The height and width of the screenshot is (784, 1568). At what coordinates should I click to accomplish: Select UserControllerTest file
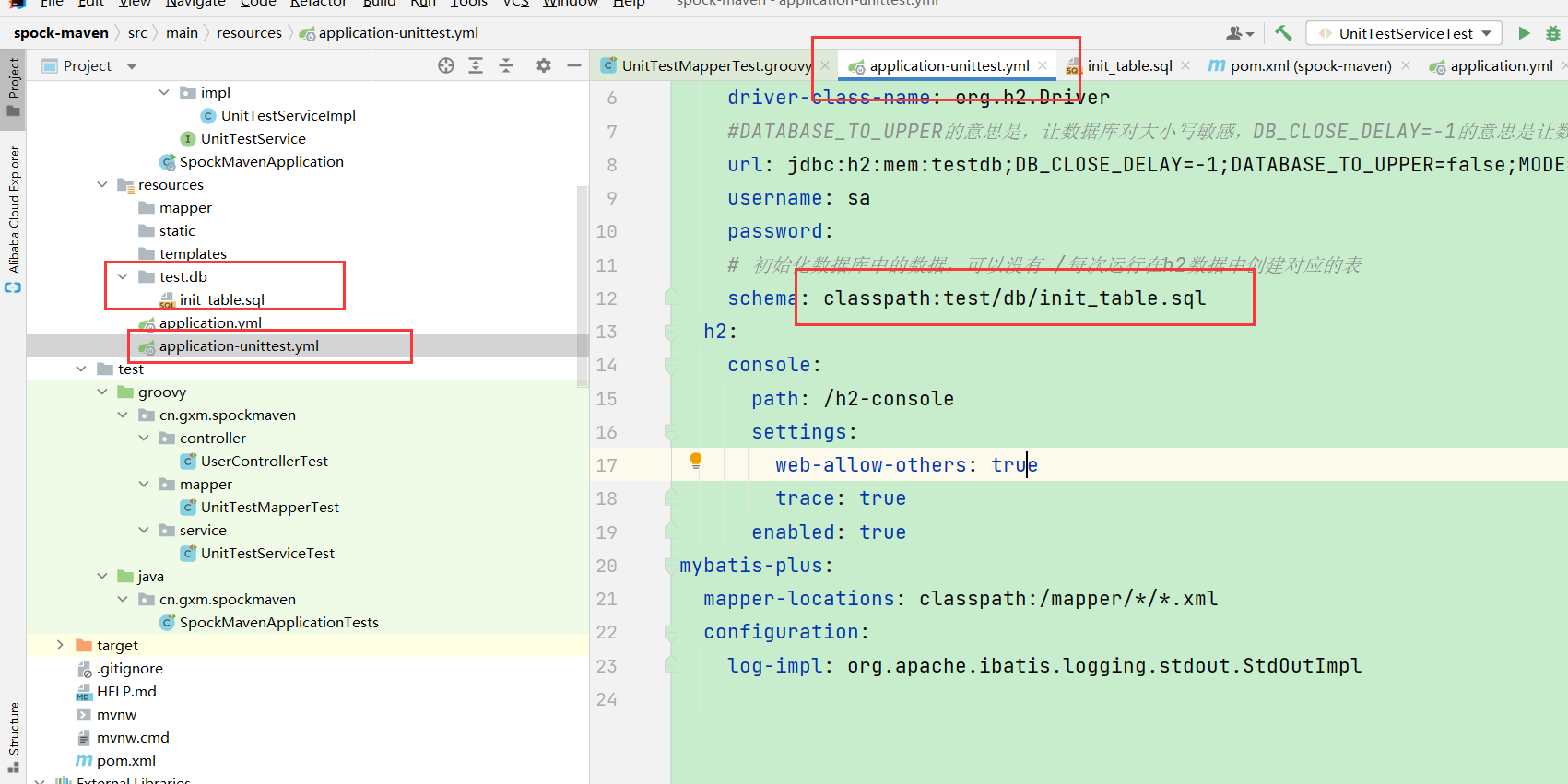coord(264,461)
